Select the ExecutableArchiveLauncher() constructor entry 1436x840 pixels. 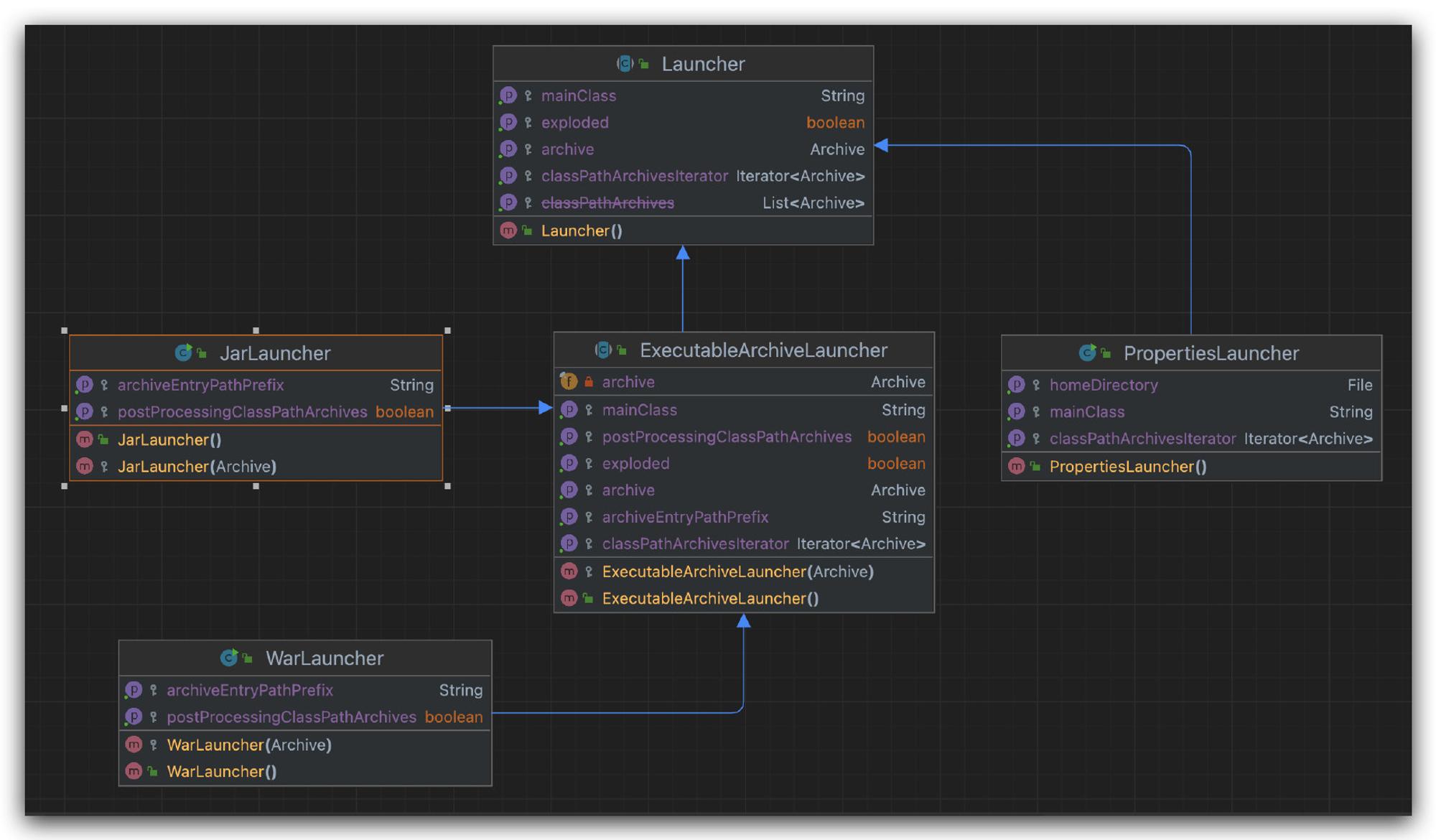point(744,599)
